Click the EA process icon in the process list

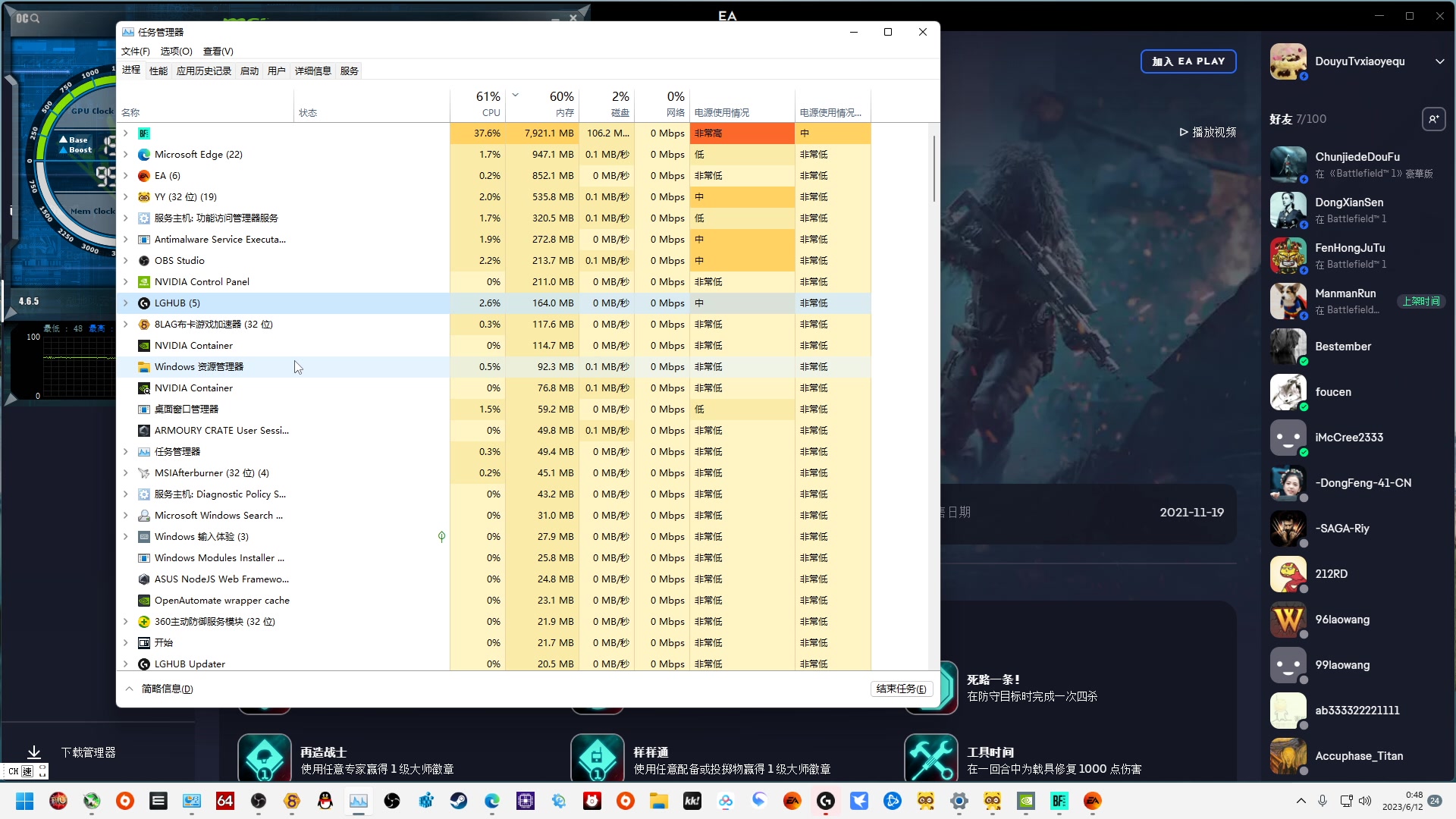(x=144, y=176)
